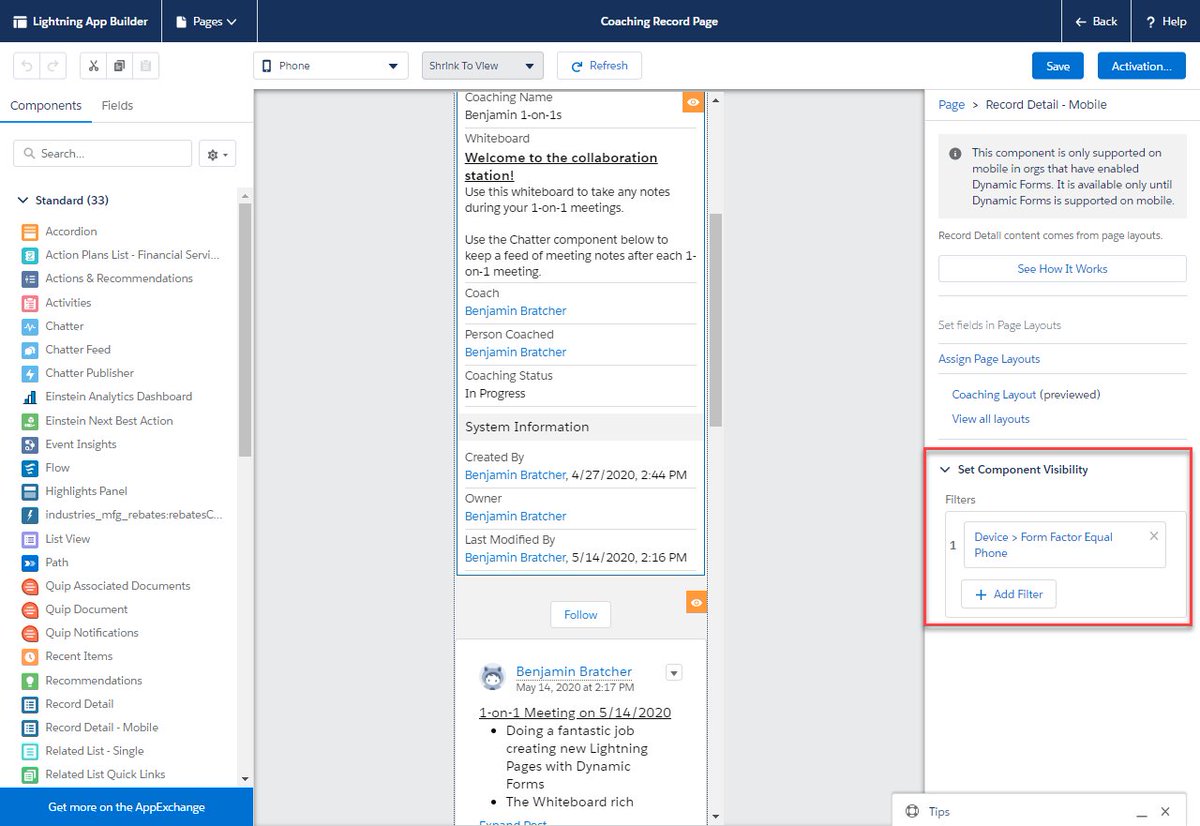Select the List View component icon
This screenshot has width=1200, height=826.
[29, 539]
